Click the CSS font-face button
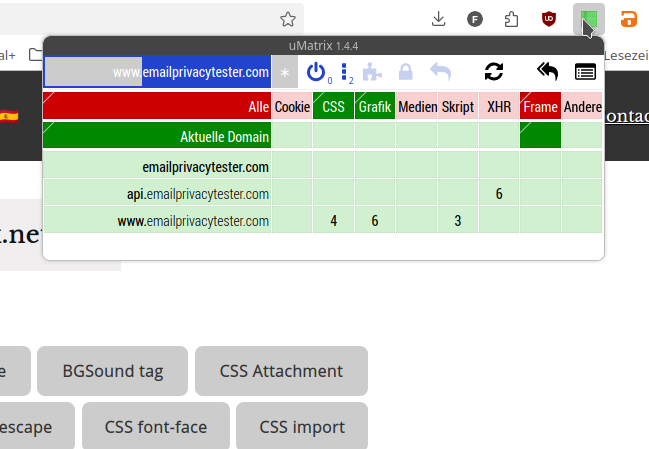The image size is (649, 449). click(156, 426)
